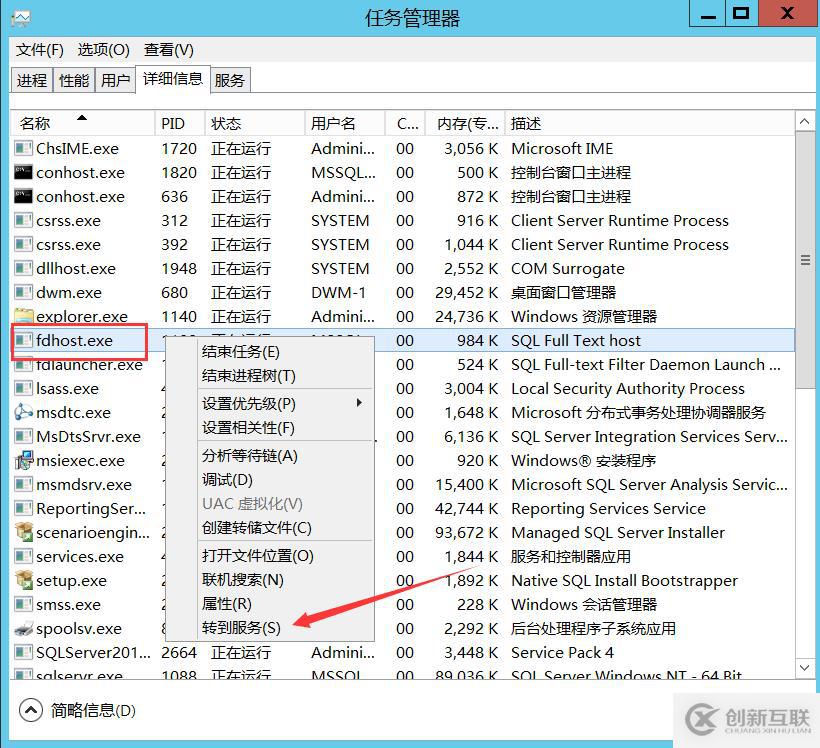Click the explorer.exe process icon
Viewport: 820px width, 748px height.
coord(22,316)
